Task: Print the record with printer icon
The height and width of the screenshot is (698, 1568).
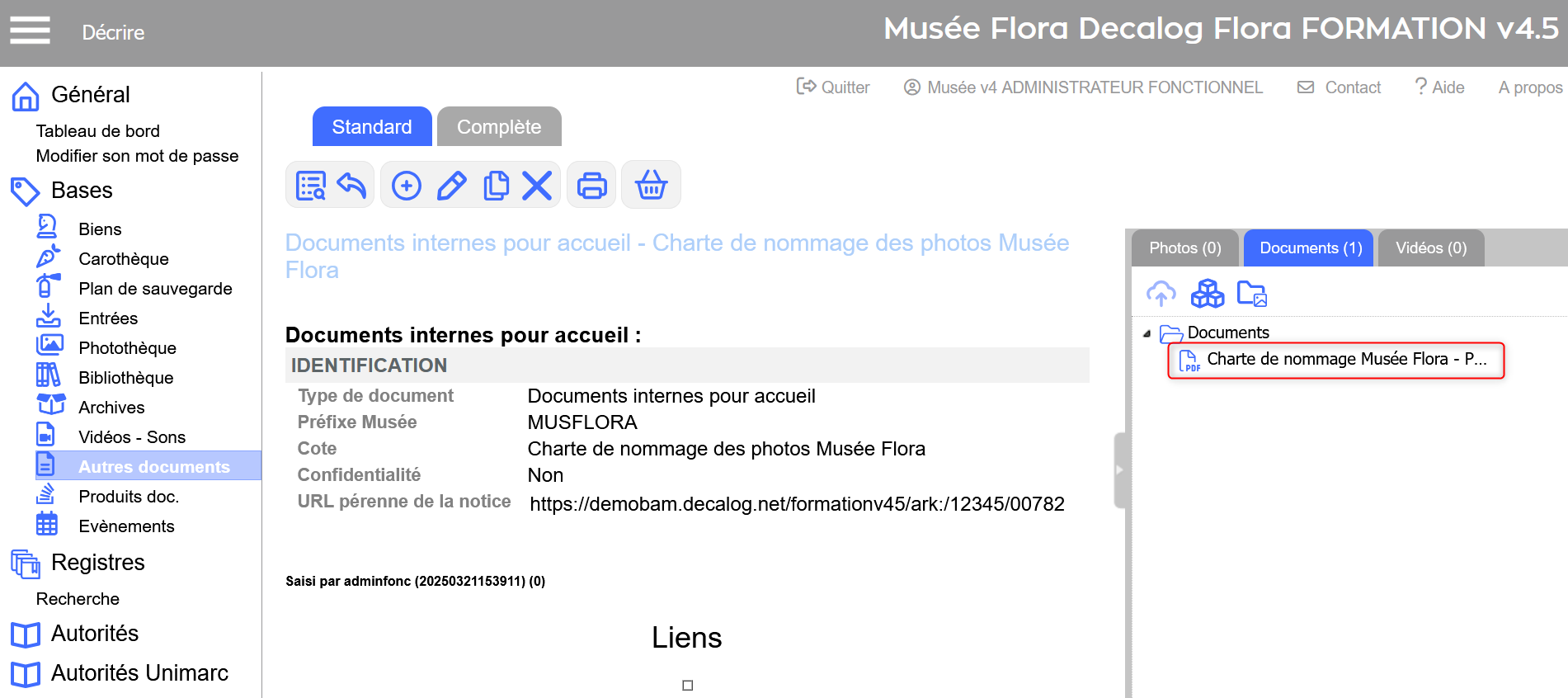Action: coord(591,186)
